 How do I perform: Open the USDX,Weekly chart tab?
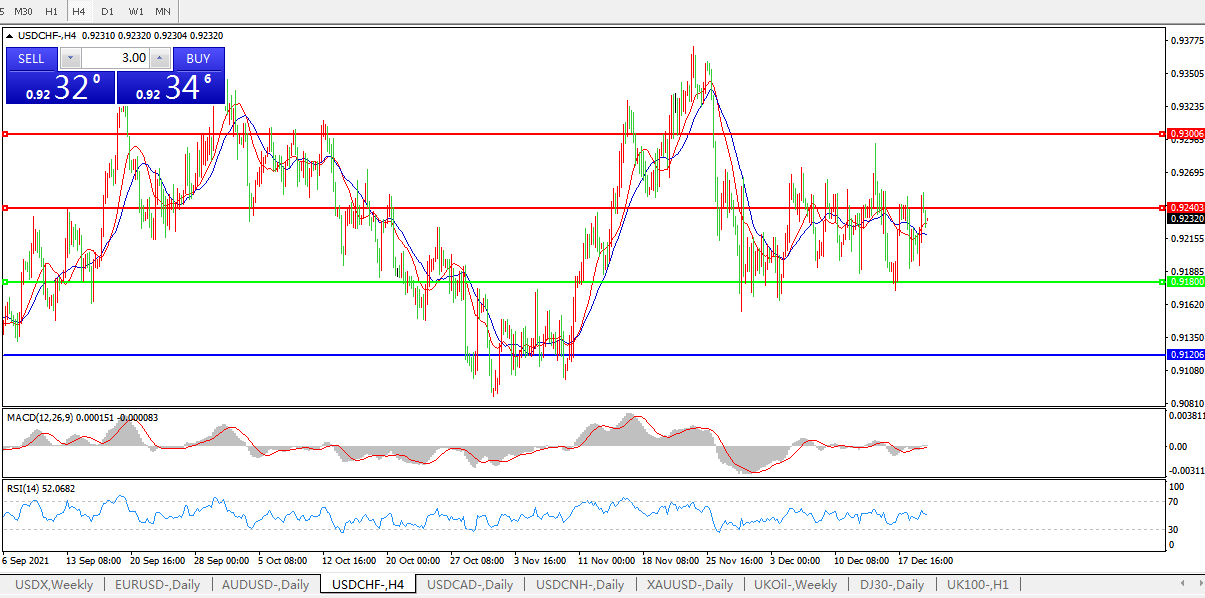click(53, 584)
